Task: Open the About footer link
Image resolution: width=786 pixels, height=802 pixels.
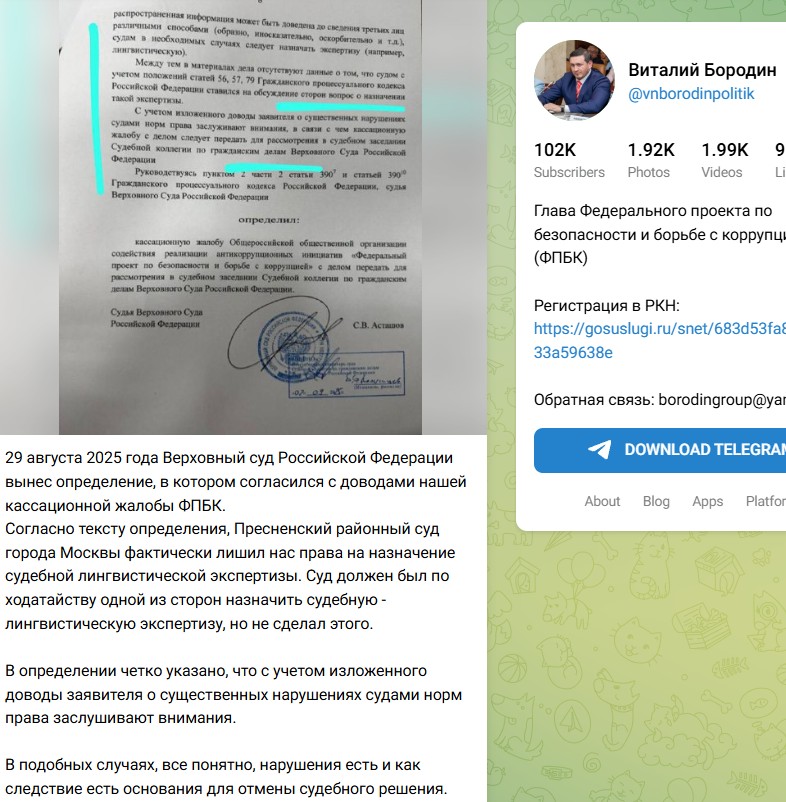Action: tap(602, 501)
